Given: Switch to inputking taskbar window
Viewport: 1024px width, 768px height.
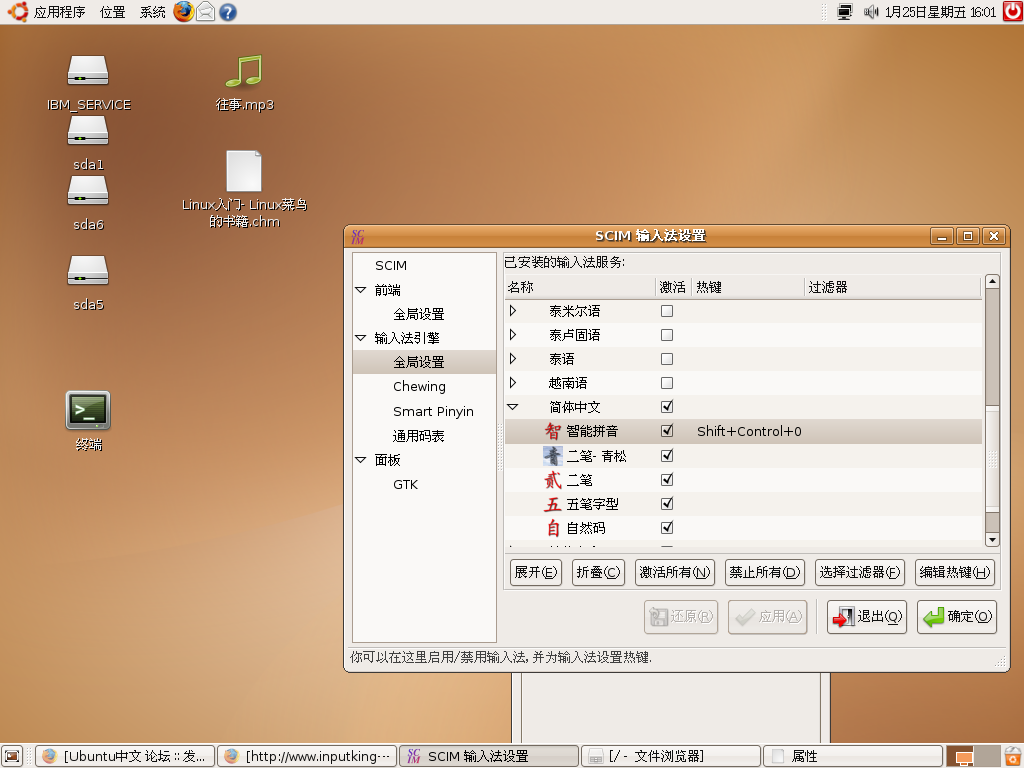Looking at the screenshot, I should (308, 756).
